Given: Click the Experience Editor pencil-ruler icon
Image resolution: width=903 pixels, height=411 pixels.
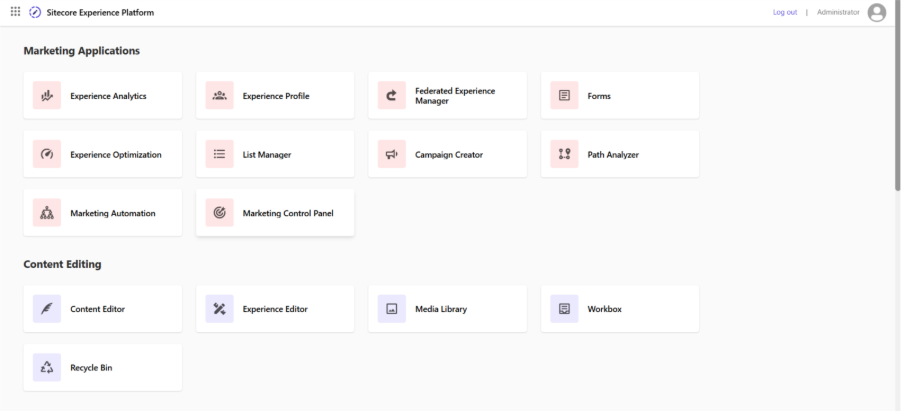Looking at the screenshot, I should pyautogui.click(x=220, y=309).
